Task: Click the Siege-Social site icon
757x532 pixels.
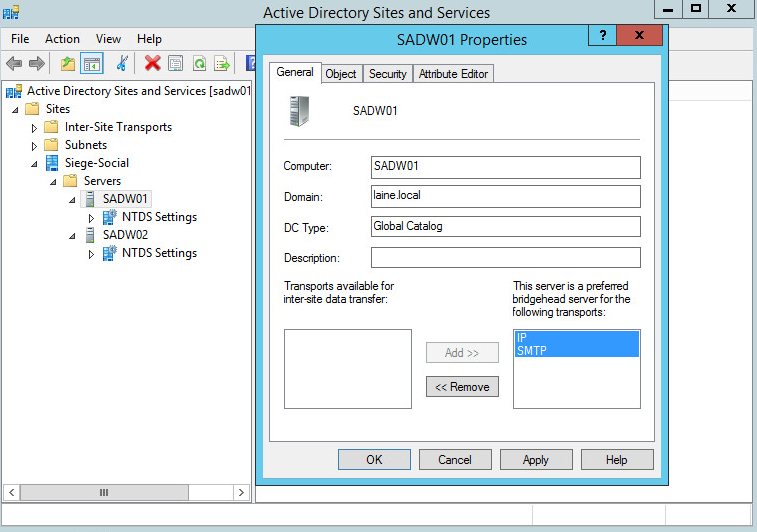Action: pos(52,163)
